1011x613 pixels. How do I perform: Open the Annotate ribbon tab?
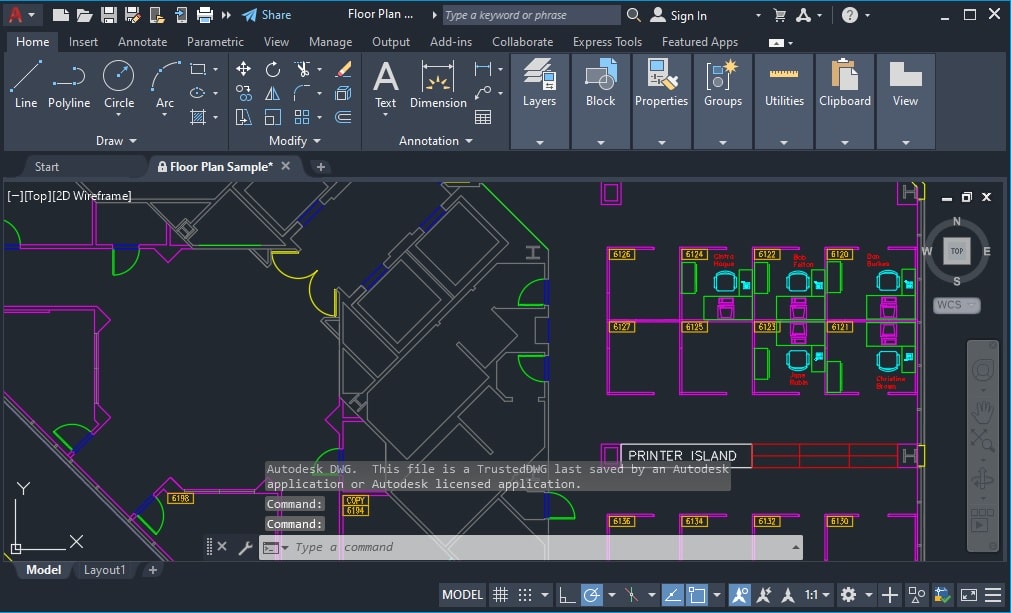tap(142, 41)
